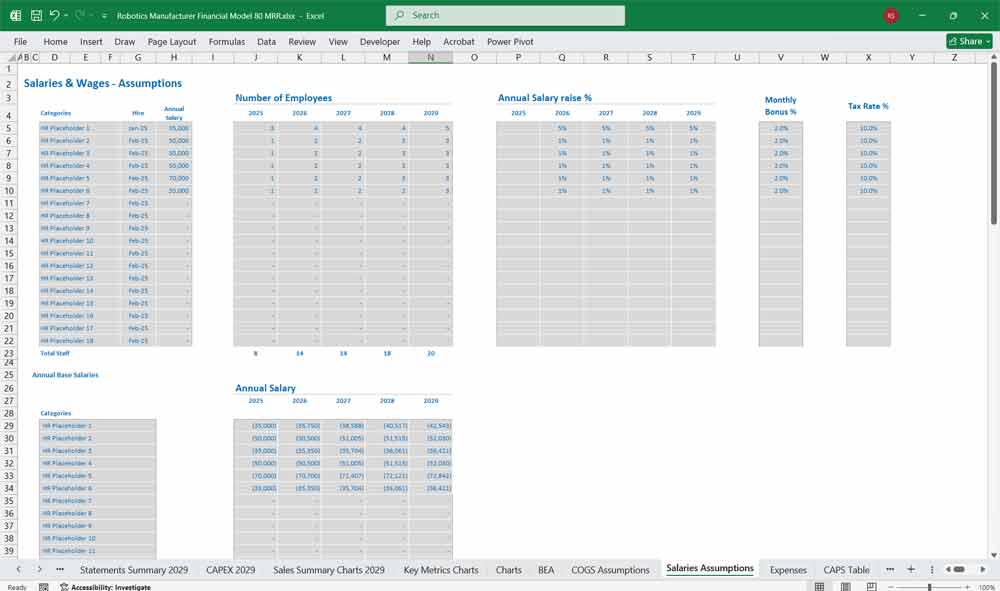
Task: Click the New Sheet plus icon
Action: pyautogui.click(x=910, y=569)
